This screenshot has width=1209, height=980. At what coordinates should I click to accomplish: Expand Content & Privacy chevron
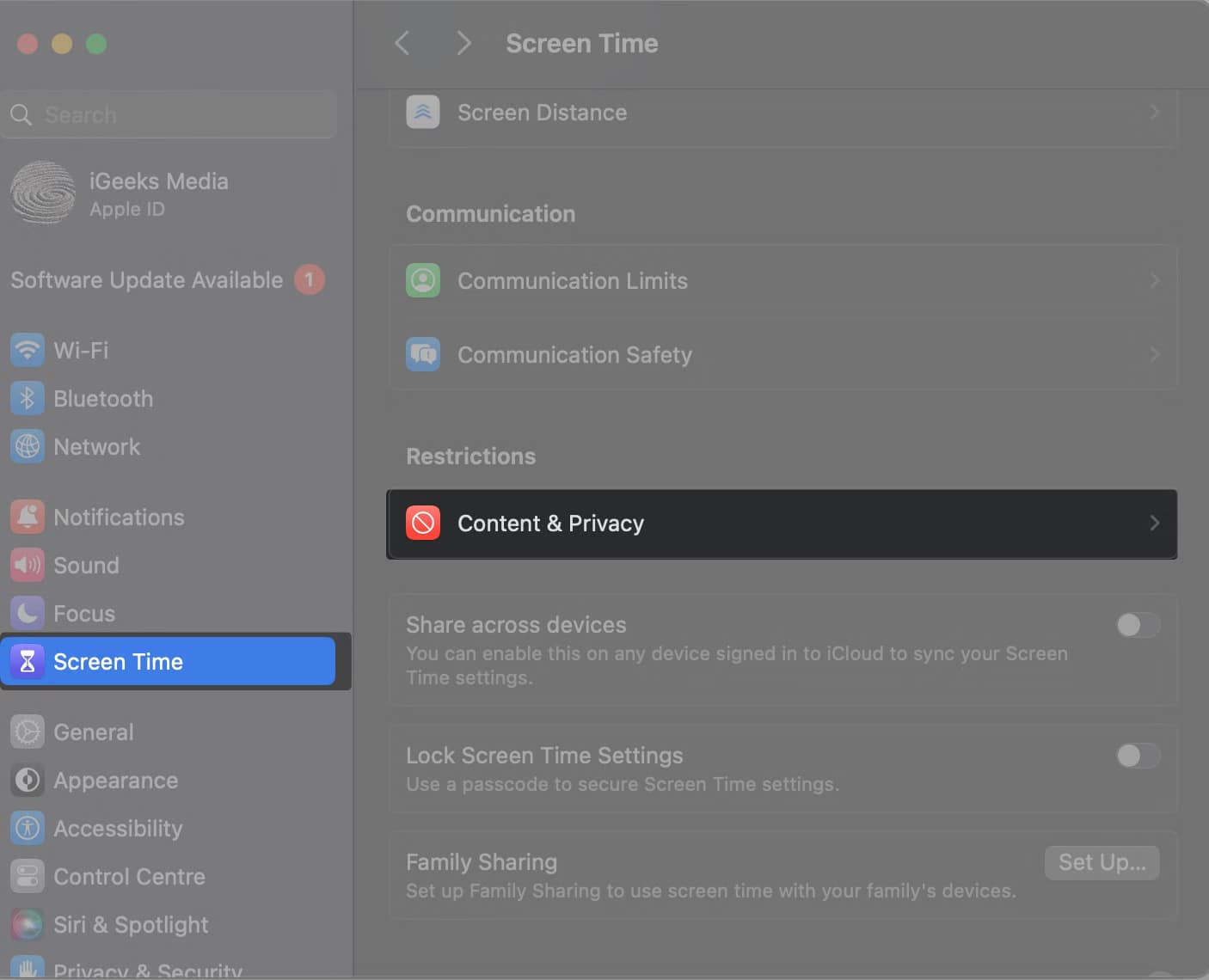point(1154,524)
